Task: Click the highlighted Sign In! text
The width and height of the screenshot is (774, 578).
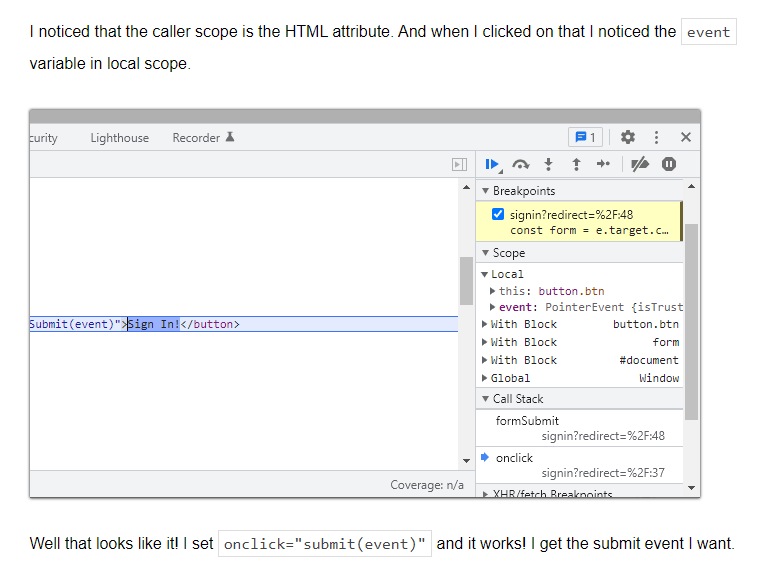Action: pyautogui.click(x=154, y=324)
